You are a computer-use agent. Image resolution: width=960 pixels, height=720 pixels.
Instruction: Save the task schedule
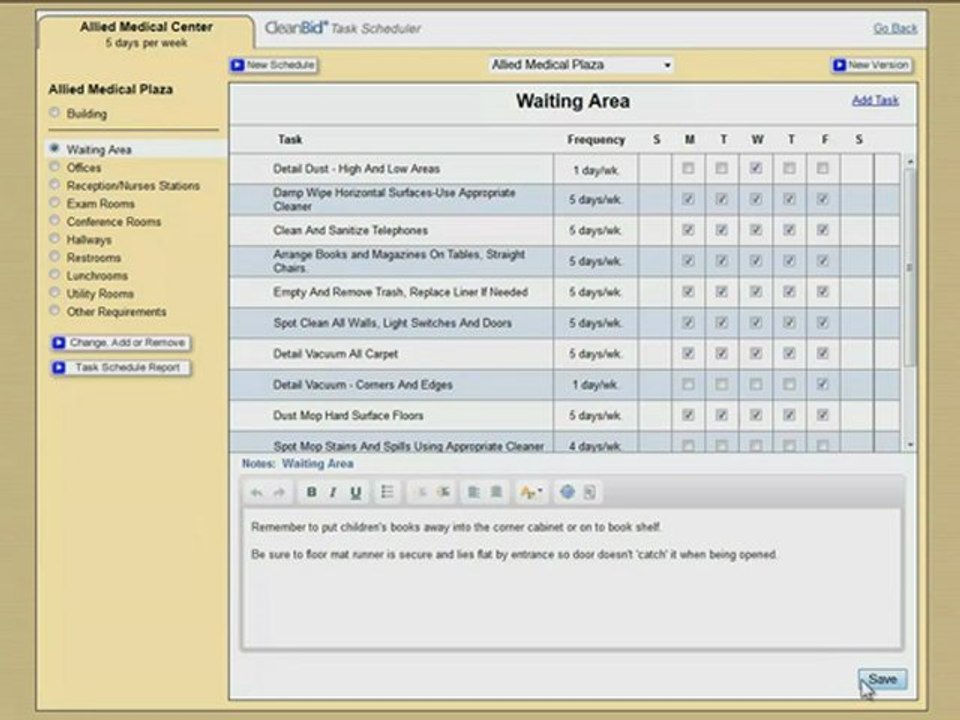coord(882,679)
